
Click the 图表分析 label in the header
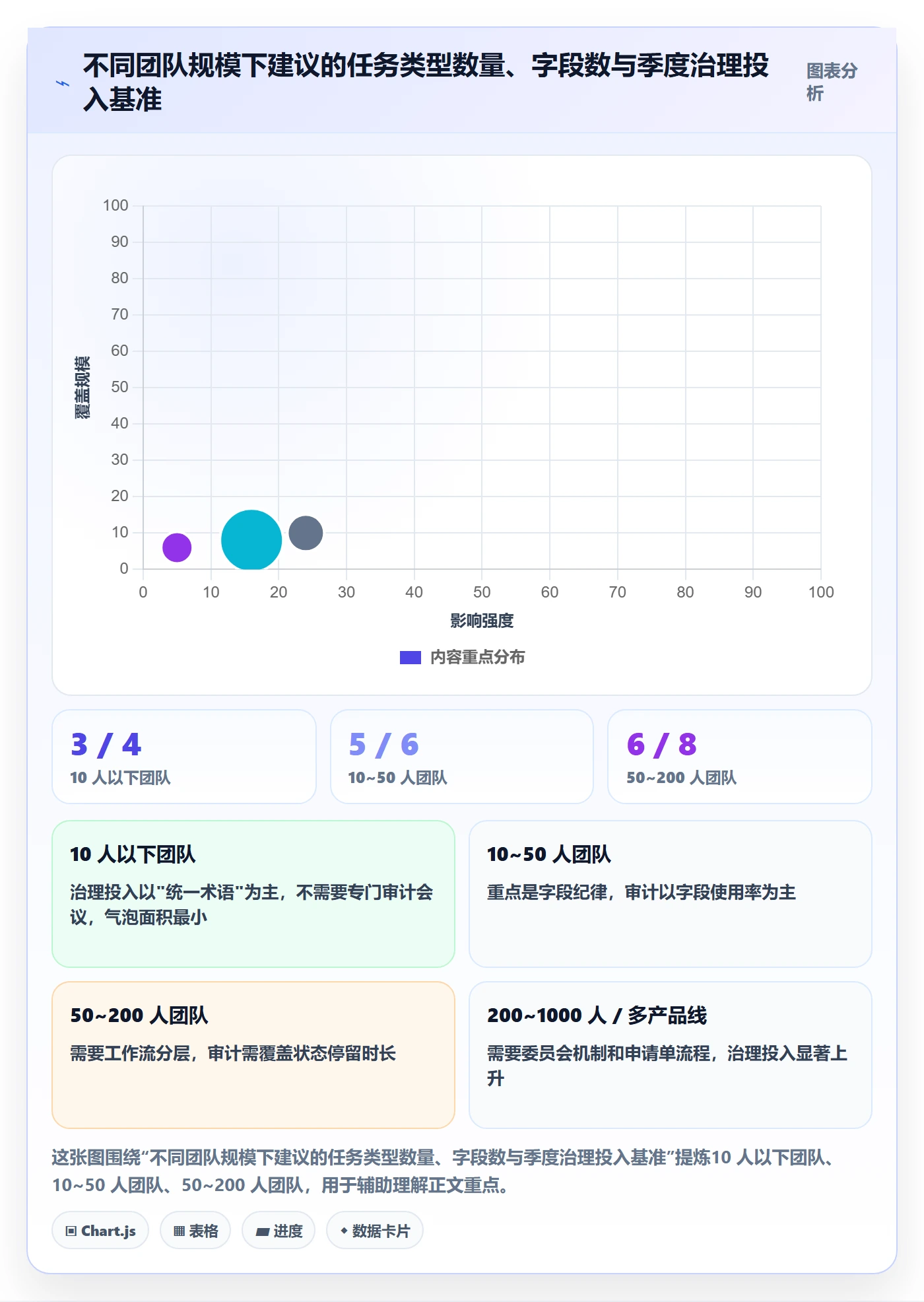pyautogui.click(x=832, y=82)
